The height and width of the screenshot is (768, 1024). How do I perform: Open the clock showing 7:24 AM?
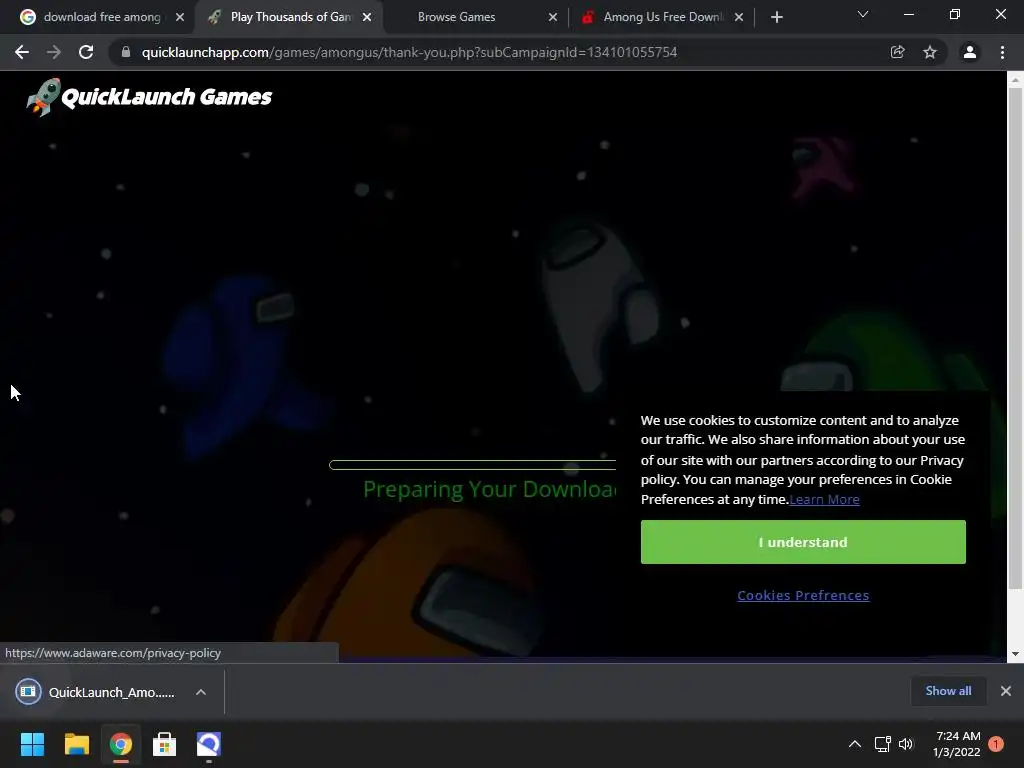point(957,744)
